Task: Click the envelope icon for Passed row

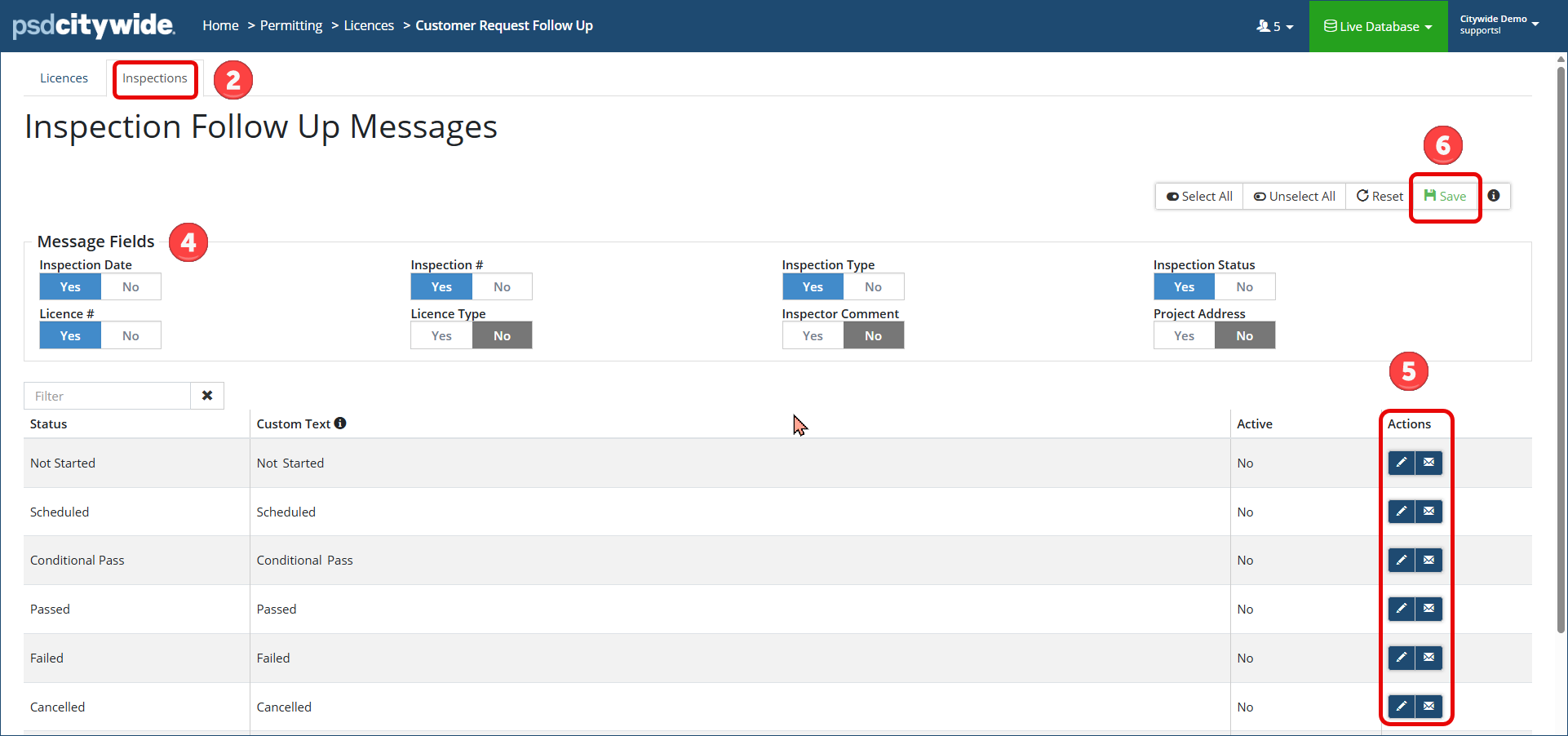Action: 1428,609
